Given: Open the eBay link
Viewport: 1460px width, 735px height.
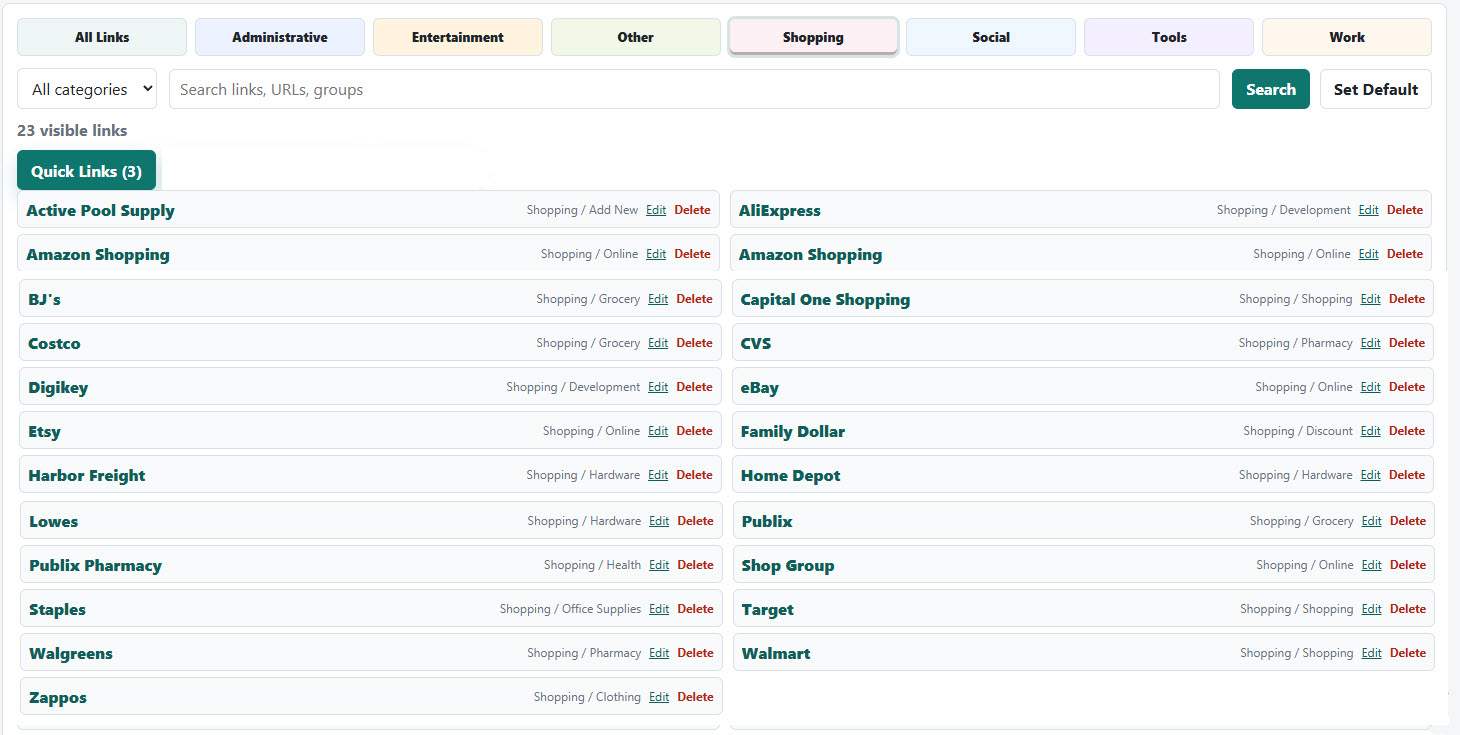Looking at the screenshot, I should click(760, 387).
